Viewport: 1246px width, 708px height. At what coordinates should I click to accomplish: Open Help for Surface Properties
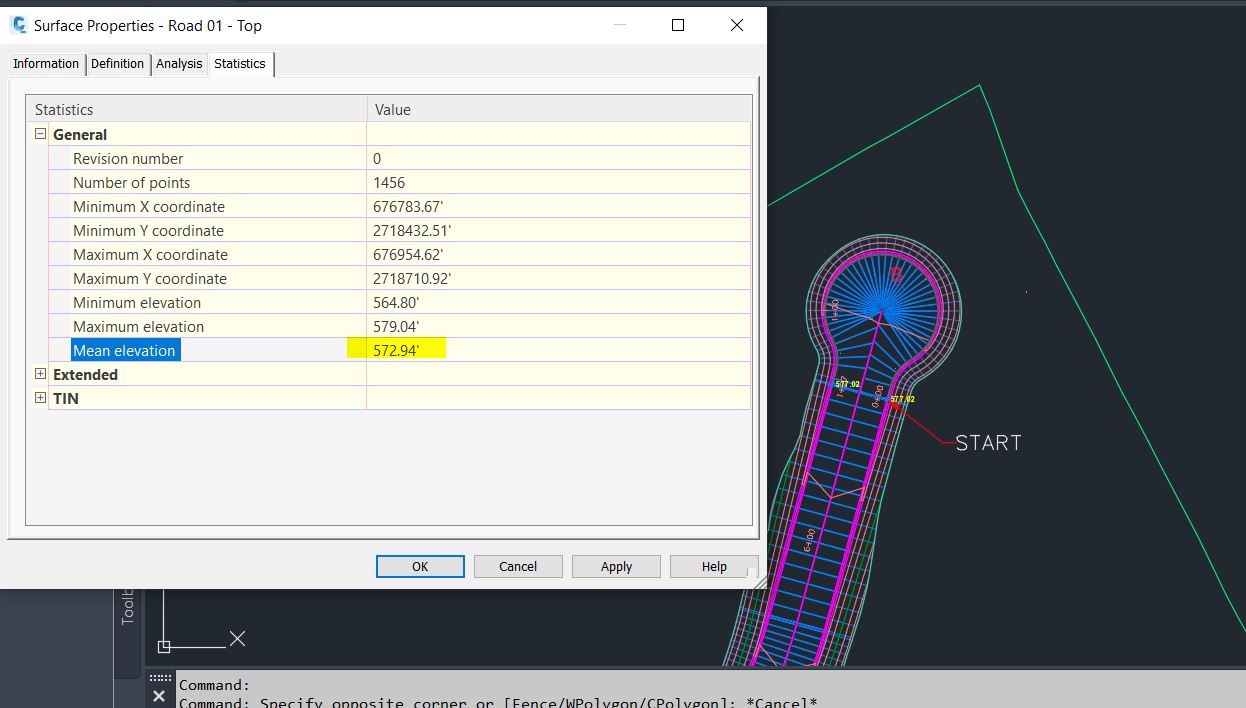tap(713, 566)
